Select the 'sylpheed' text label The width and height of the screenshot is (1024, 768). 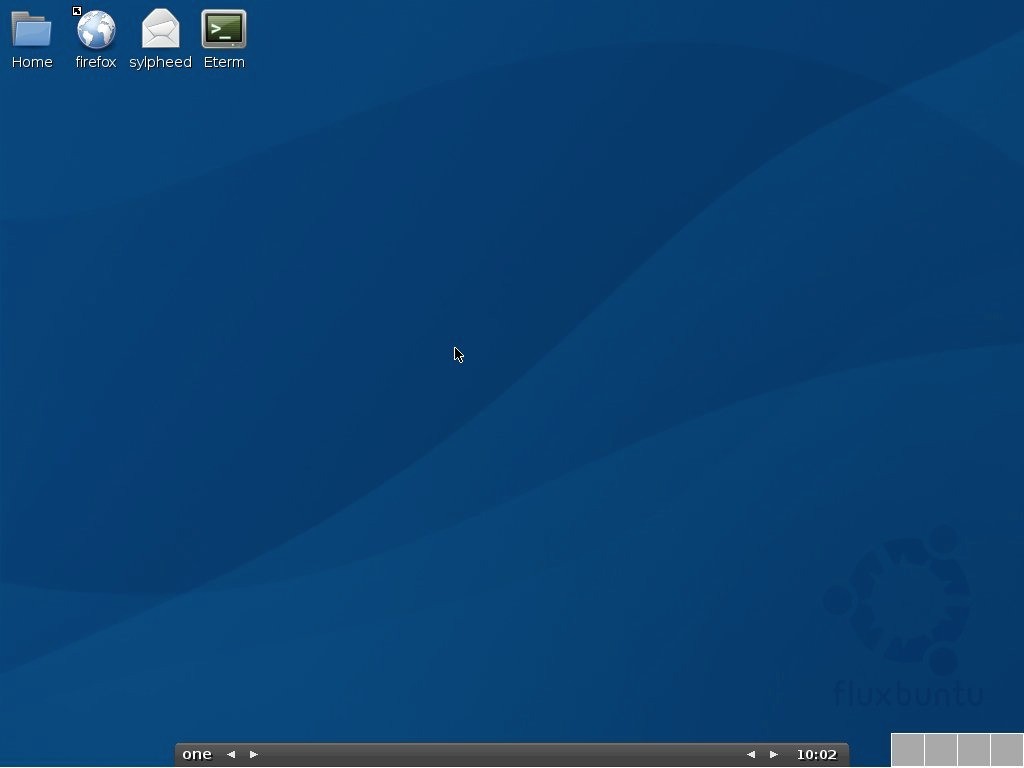click(161, 62)
